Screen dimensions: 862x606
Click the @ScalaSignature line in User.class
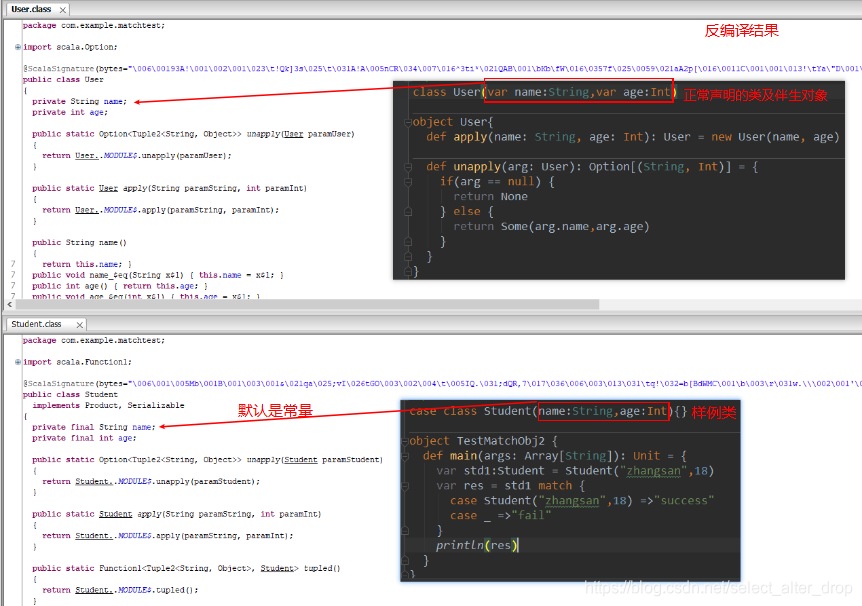click(x=442, y=69)
